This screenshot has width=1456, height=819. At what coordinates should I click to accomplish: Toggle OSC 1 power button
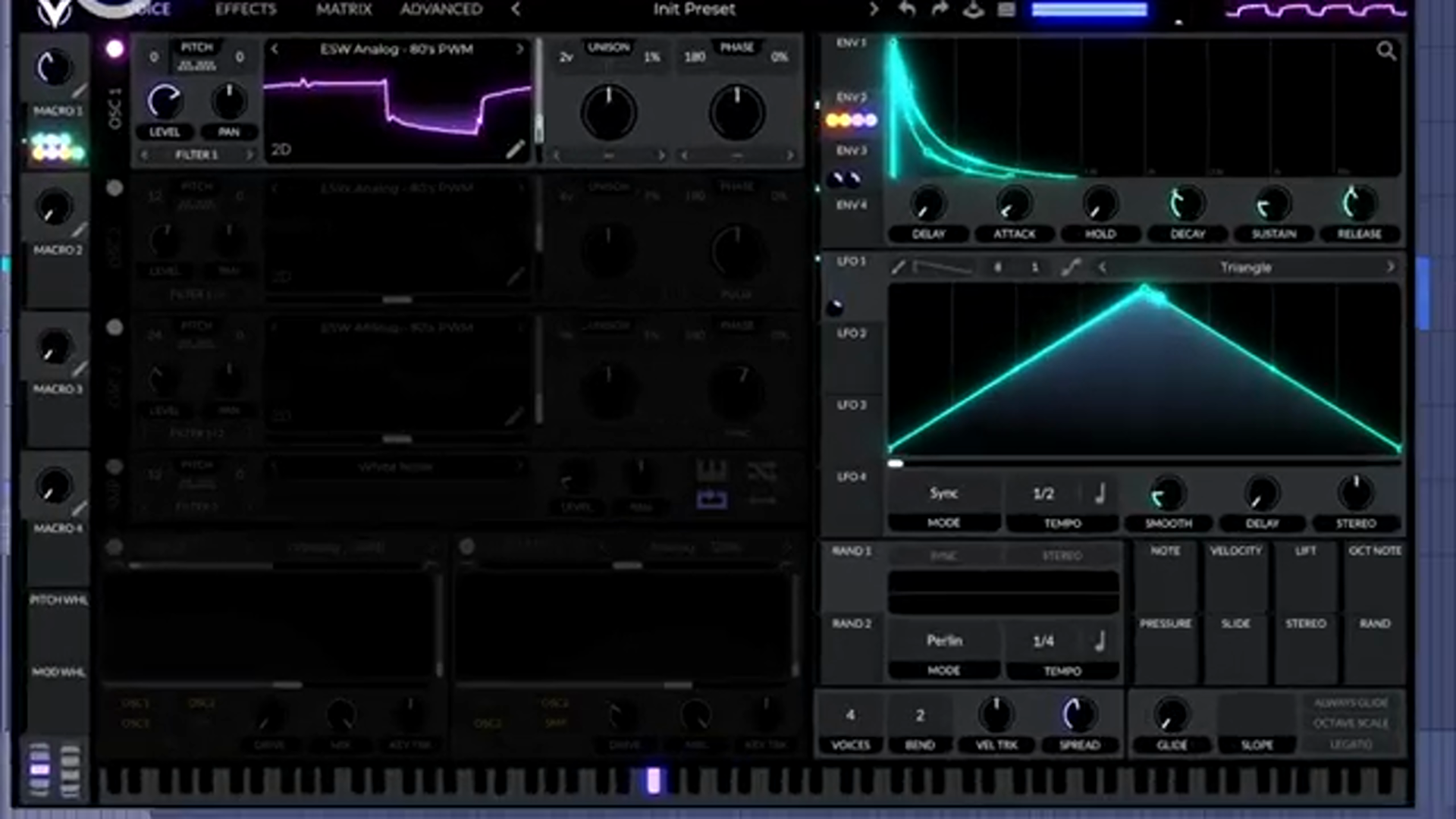(115, 49)
